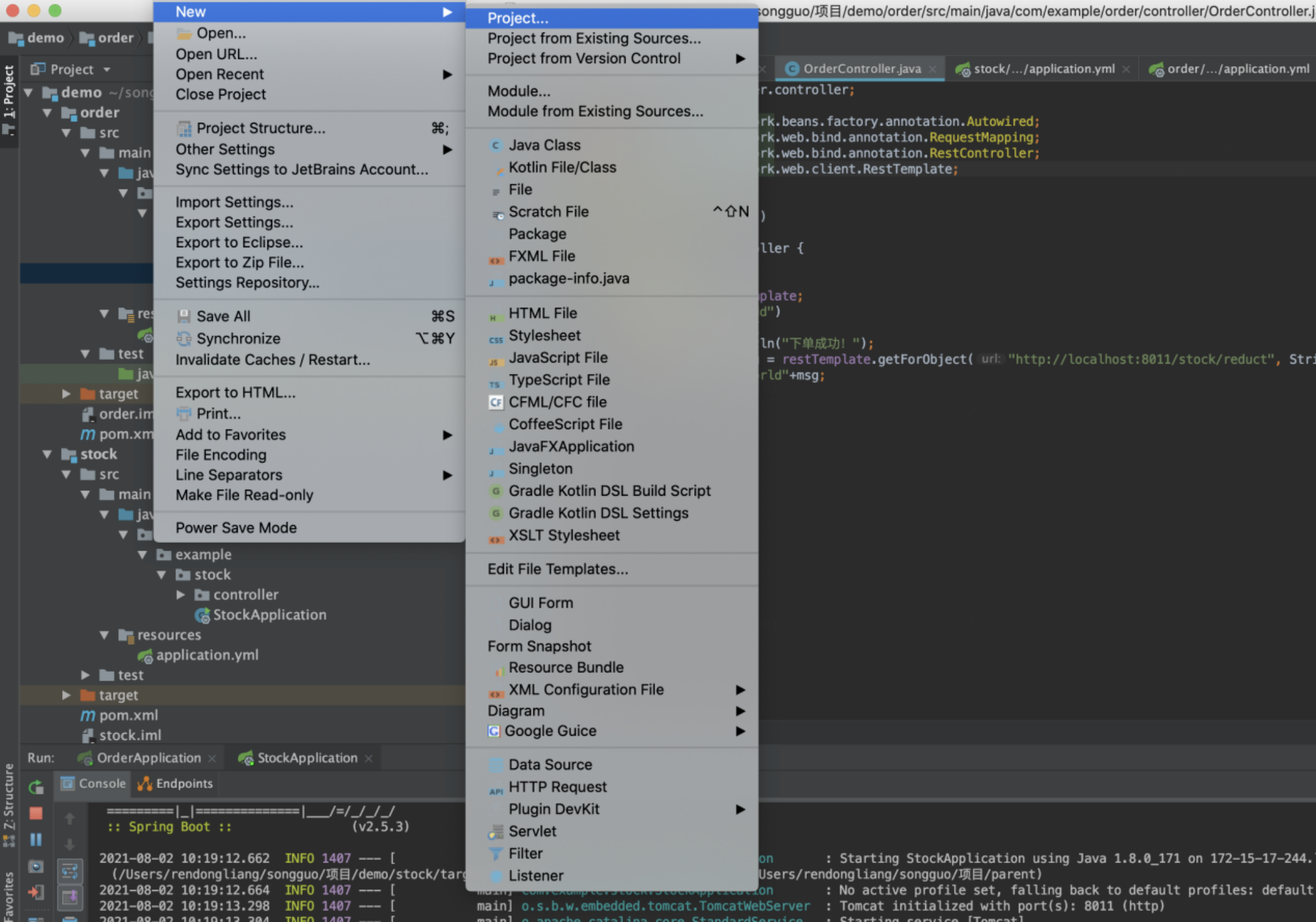Open the Open Recent submenu
The height and width of the screenshot is (922, 1316).
[309, 74]
